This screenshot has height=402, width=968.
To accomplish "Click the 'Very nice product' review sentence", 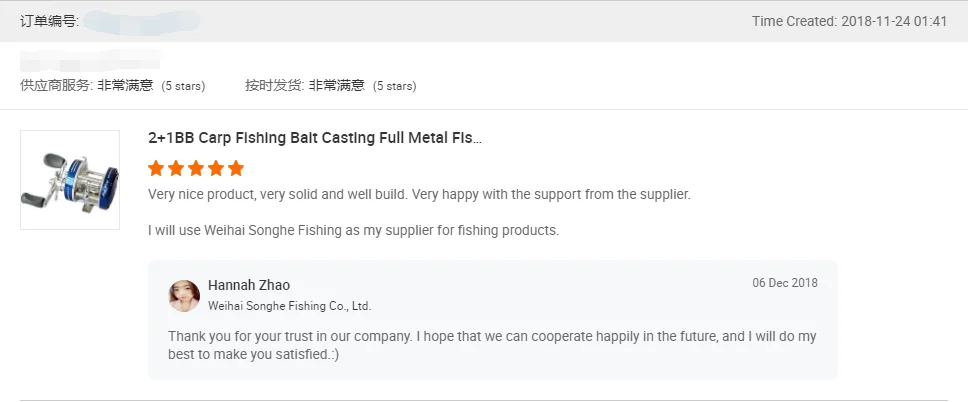I will 419,193.
